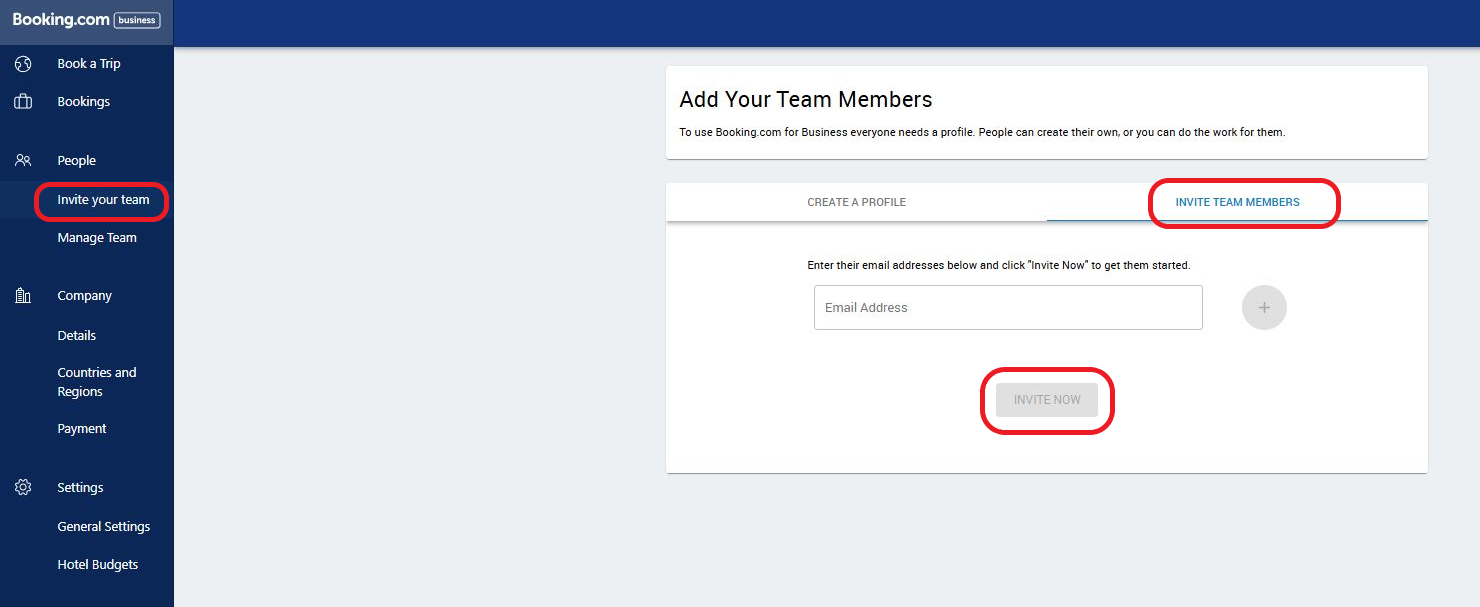This screenshot has width=1480, height=607.
Task: Open Countries and Regions settings
Action: [97, 382]
